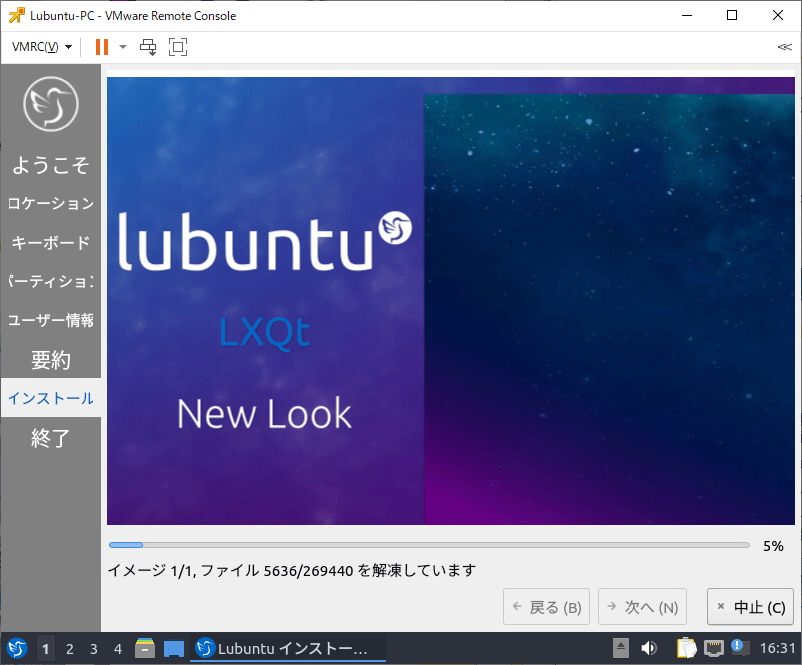Open the network connection tray icon

pyautogui.click(x=714, y=648)
